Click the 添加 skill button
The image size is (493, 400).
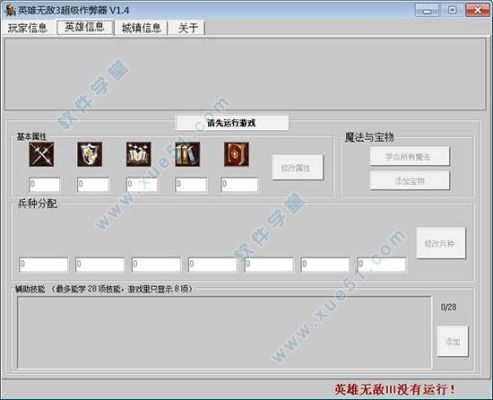(x=452, y=341)
